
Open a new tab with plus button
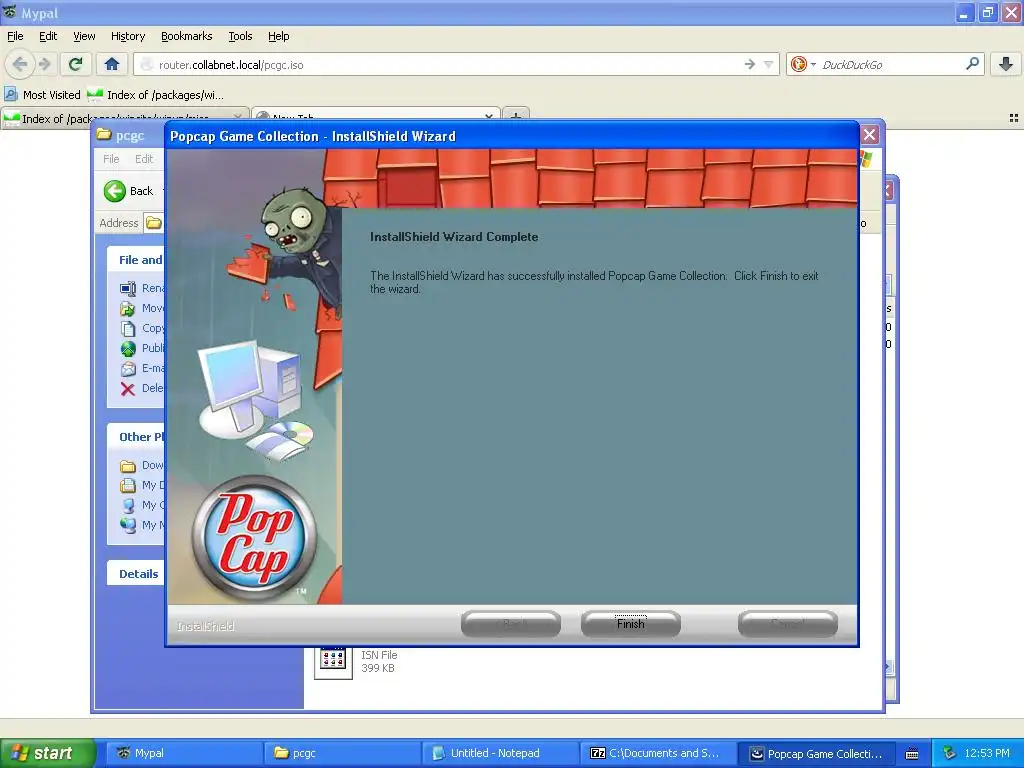[516, 116]
